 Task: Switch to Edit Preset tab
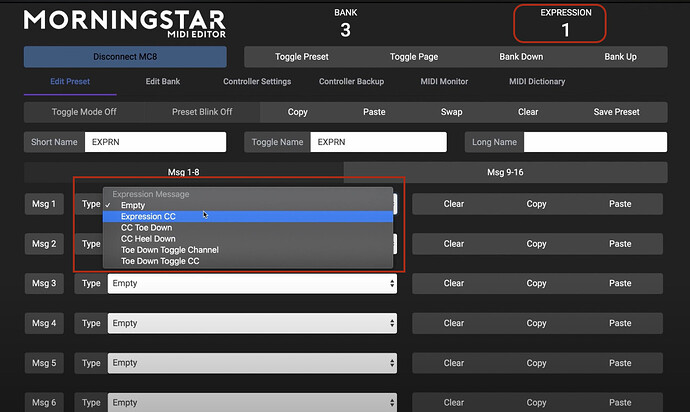point(70,81)
